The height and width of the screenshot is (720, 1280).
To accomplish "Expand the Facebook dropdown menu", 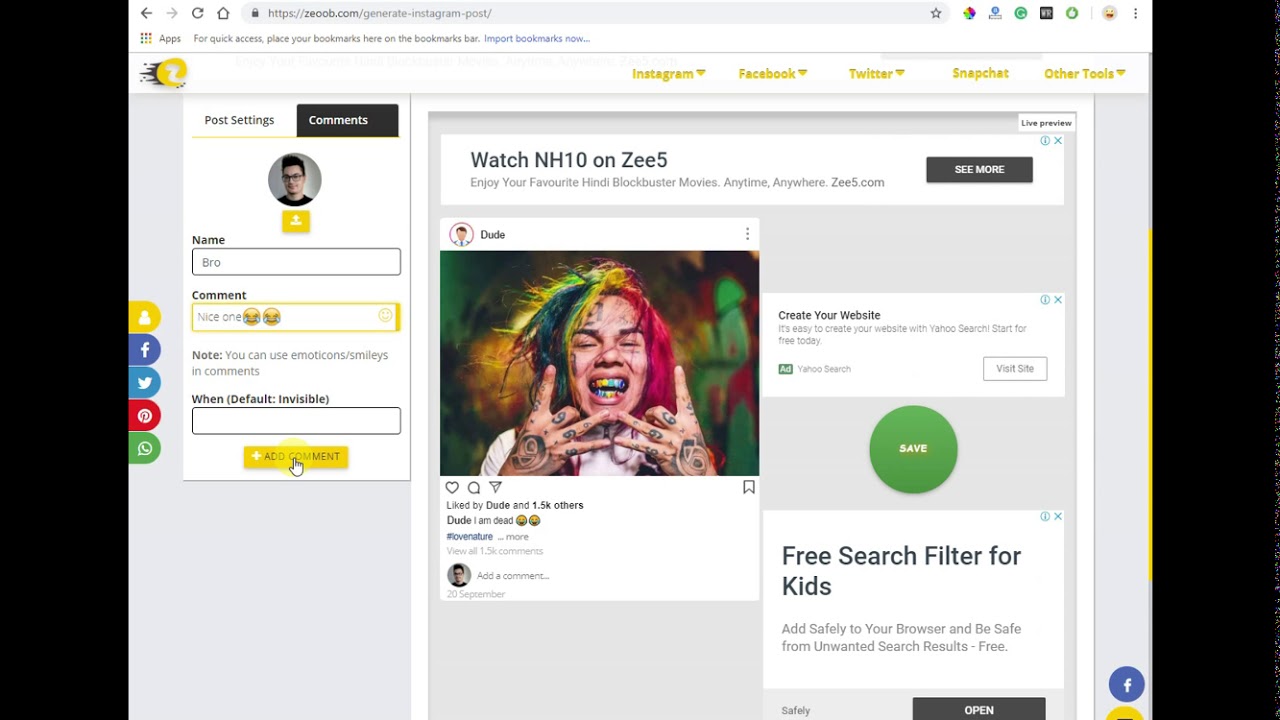I will 772,73.
